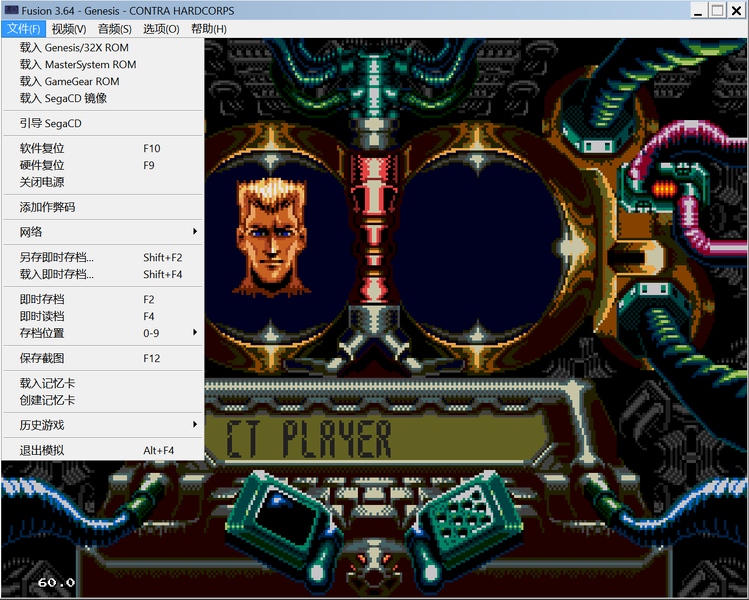749x600 pixels.
Task: Click 即时存档 quick save F2
Action: 103,300
